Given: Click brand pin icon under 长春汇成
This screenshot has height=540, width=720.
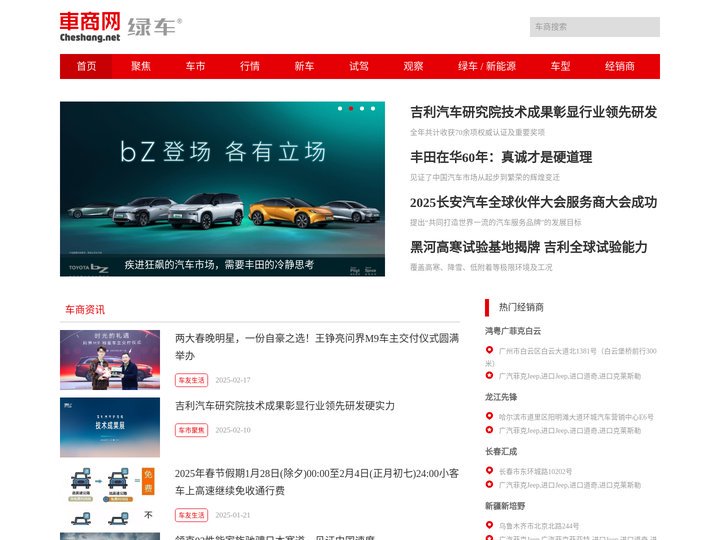Looking at the screenshot, I should point(489,484).
